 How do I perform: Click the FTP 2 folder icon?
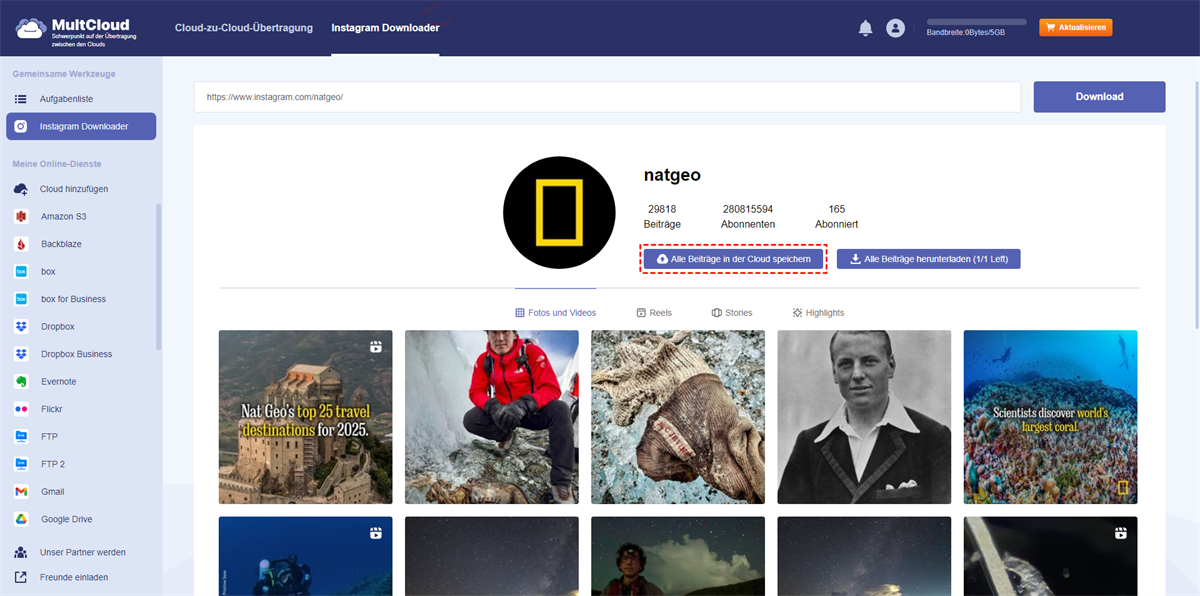tap(21, 464)
